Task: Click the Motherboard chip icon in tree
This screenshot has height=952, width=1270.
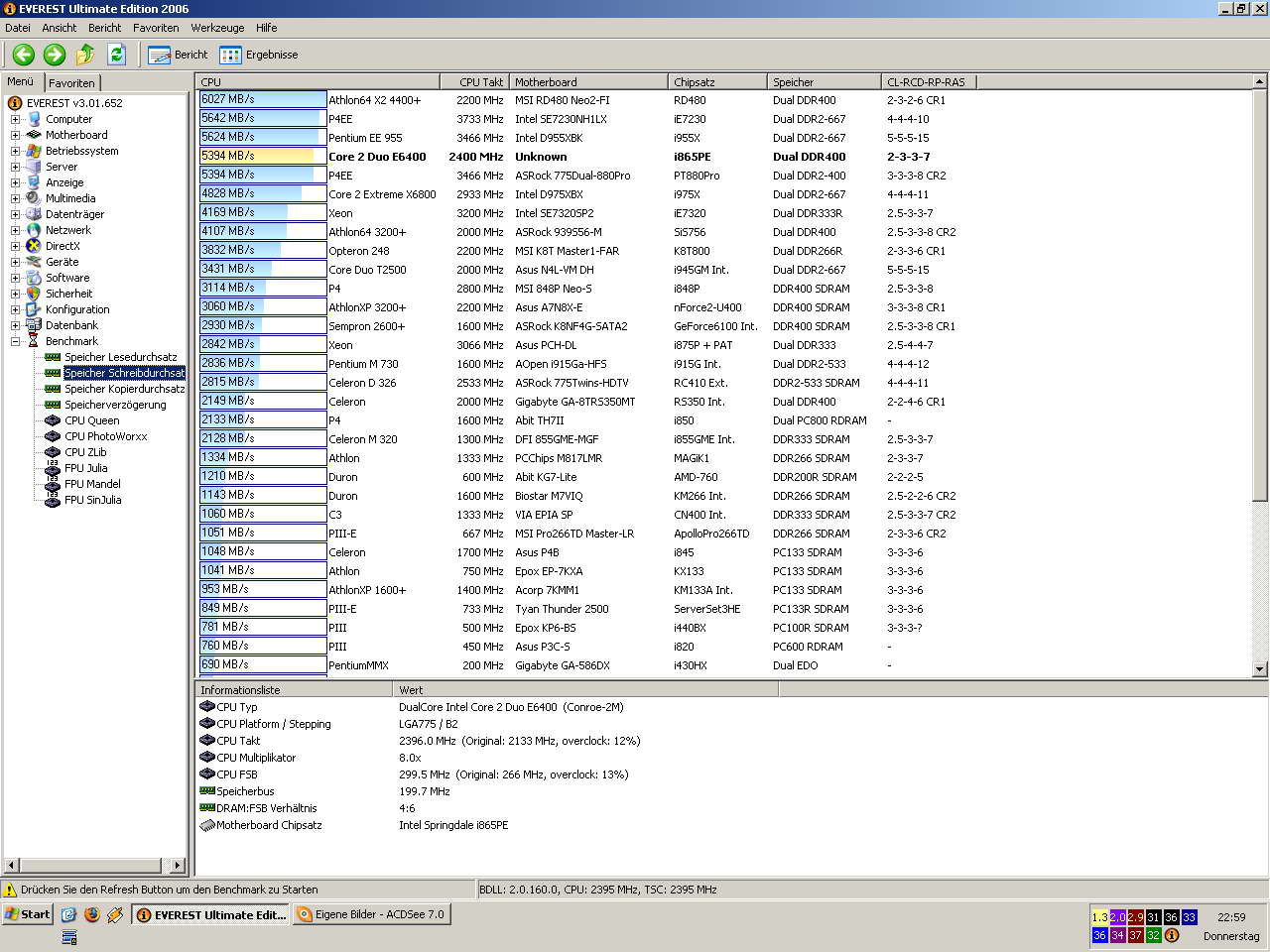Action: (x=34, y=135)
